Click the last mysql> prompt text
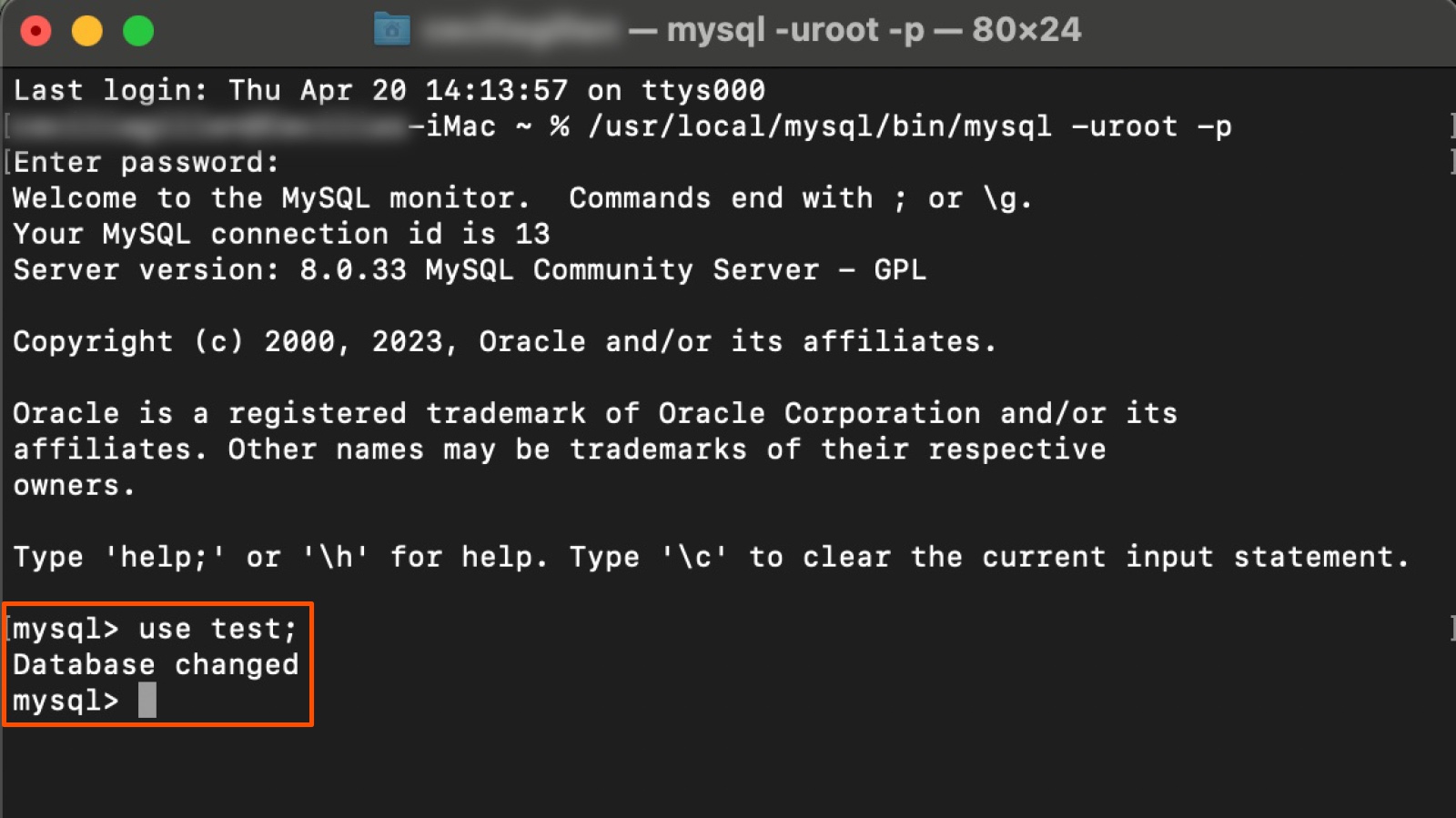 point(66,702)
